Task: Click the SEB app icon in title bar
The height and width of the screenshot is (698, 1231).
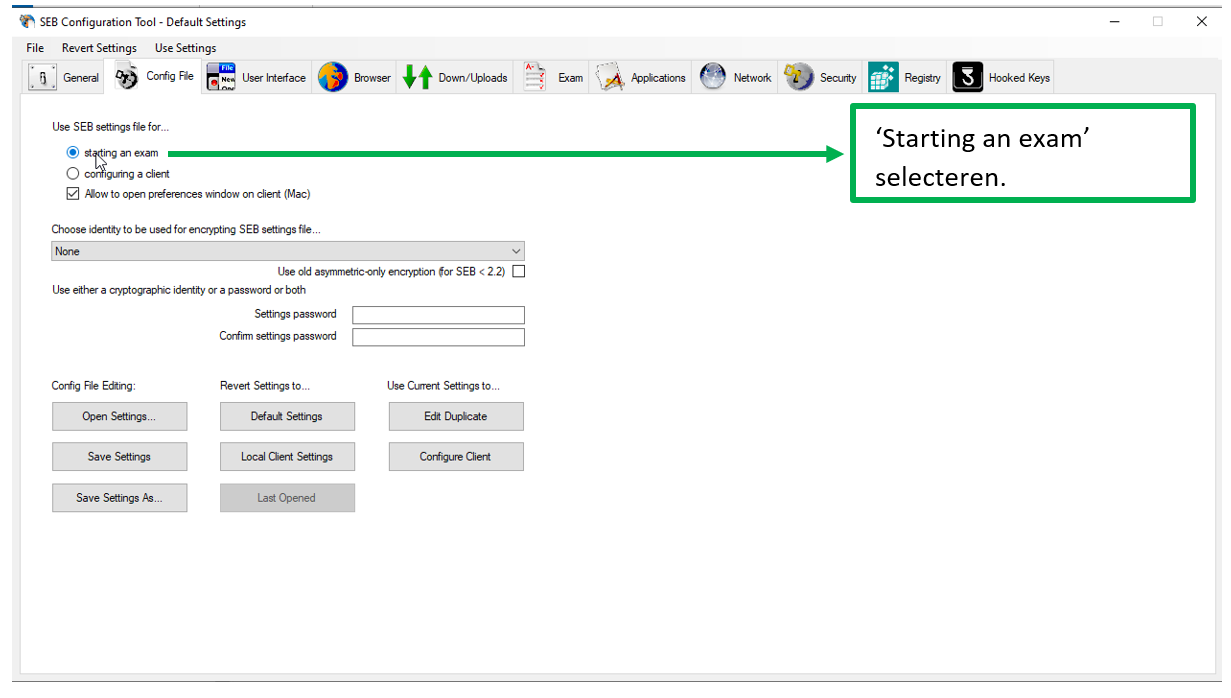Action: pyautogui.click(x=27, y=22)
